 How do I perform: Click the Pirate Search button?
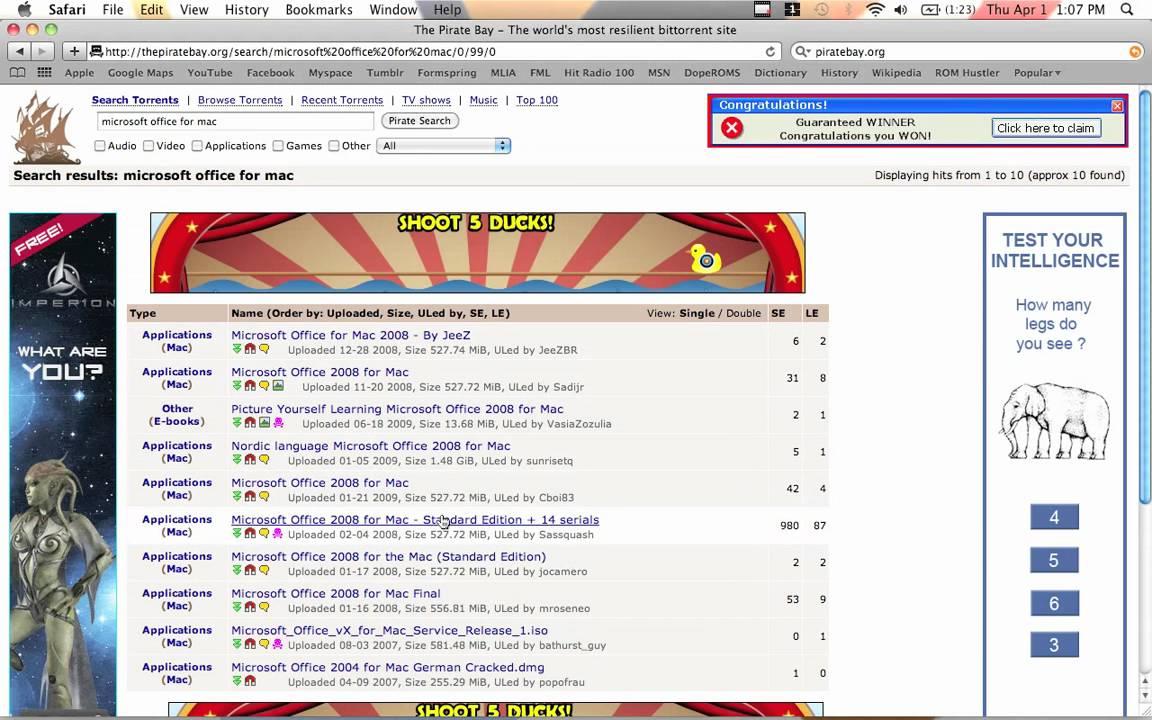420,120
